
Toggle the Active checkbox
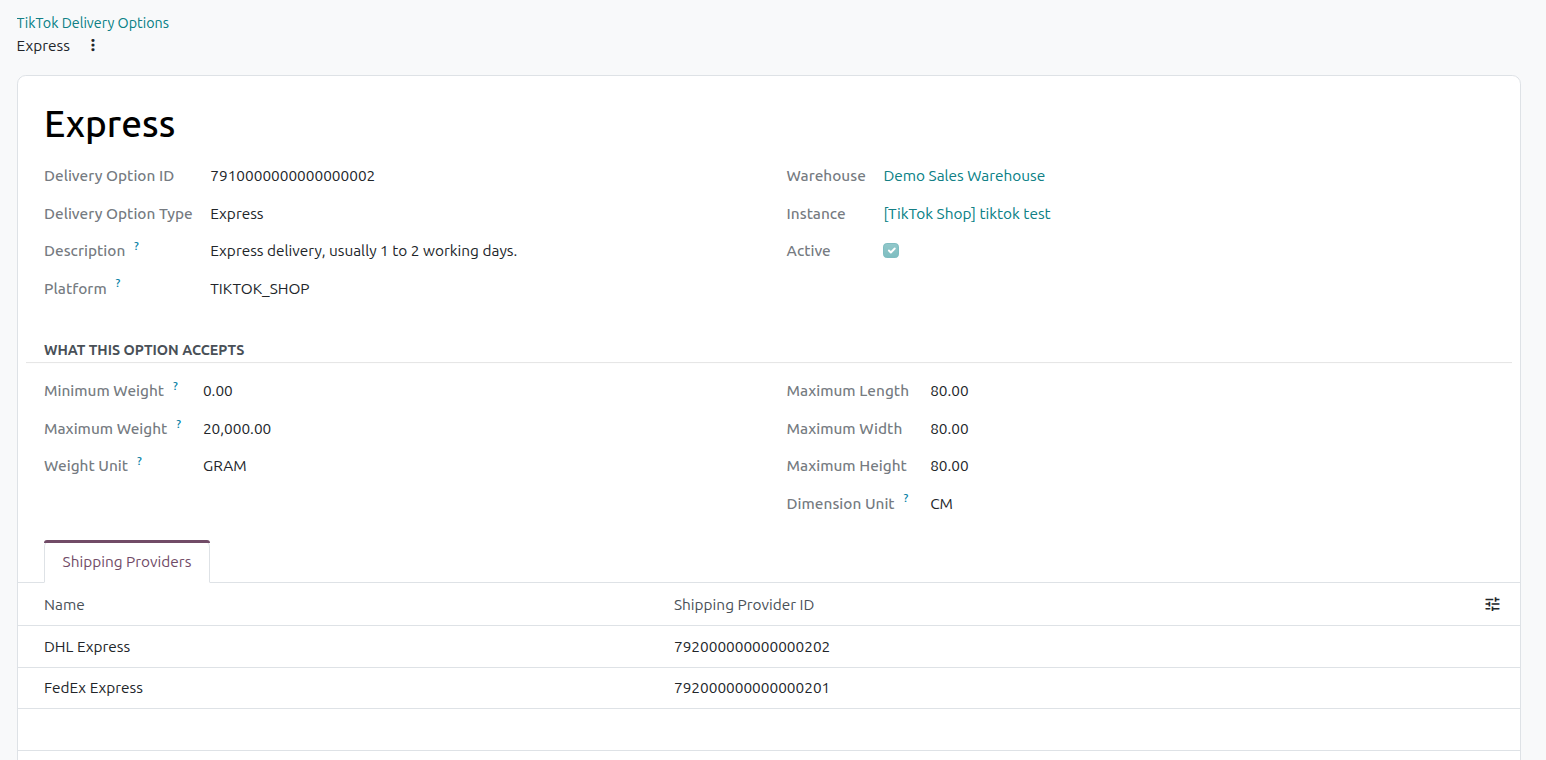click(891, 251)
